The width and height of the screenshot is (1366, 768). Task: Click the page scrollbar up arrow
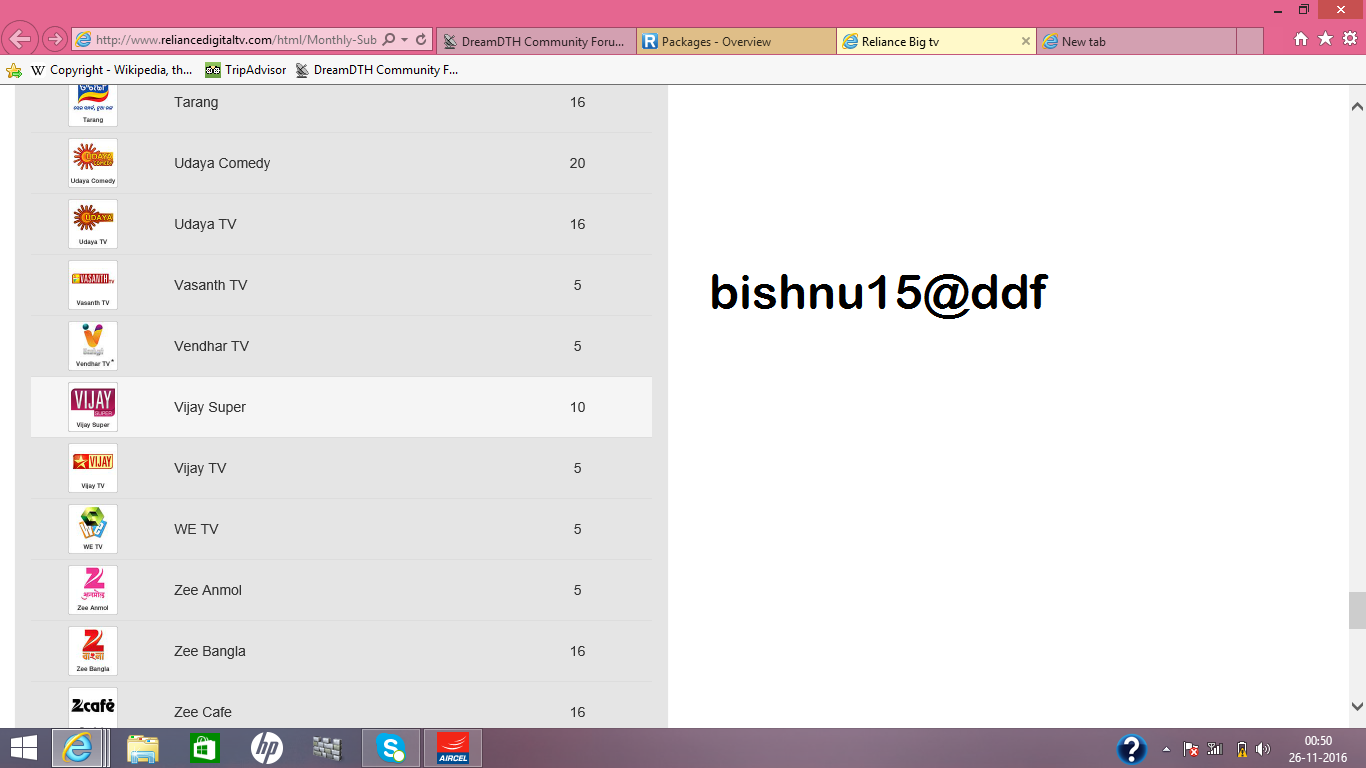point(1357,106)
